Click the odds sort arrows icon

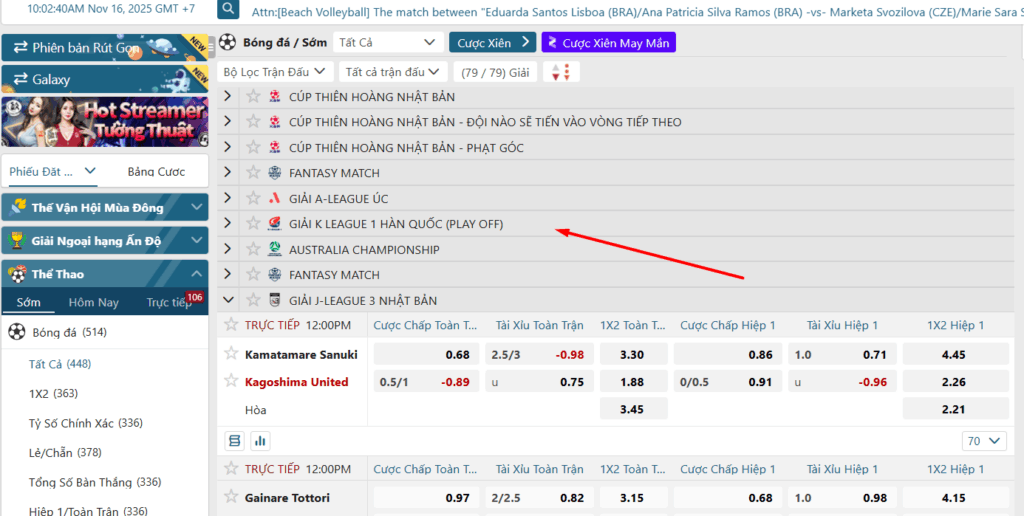tap(561, 72)
